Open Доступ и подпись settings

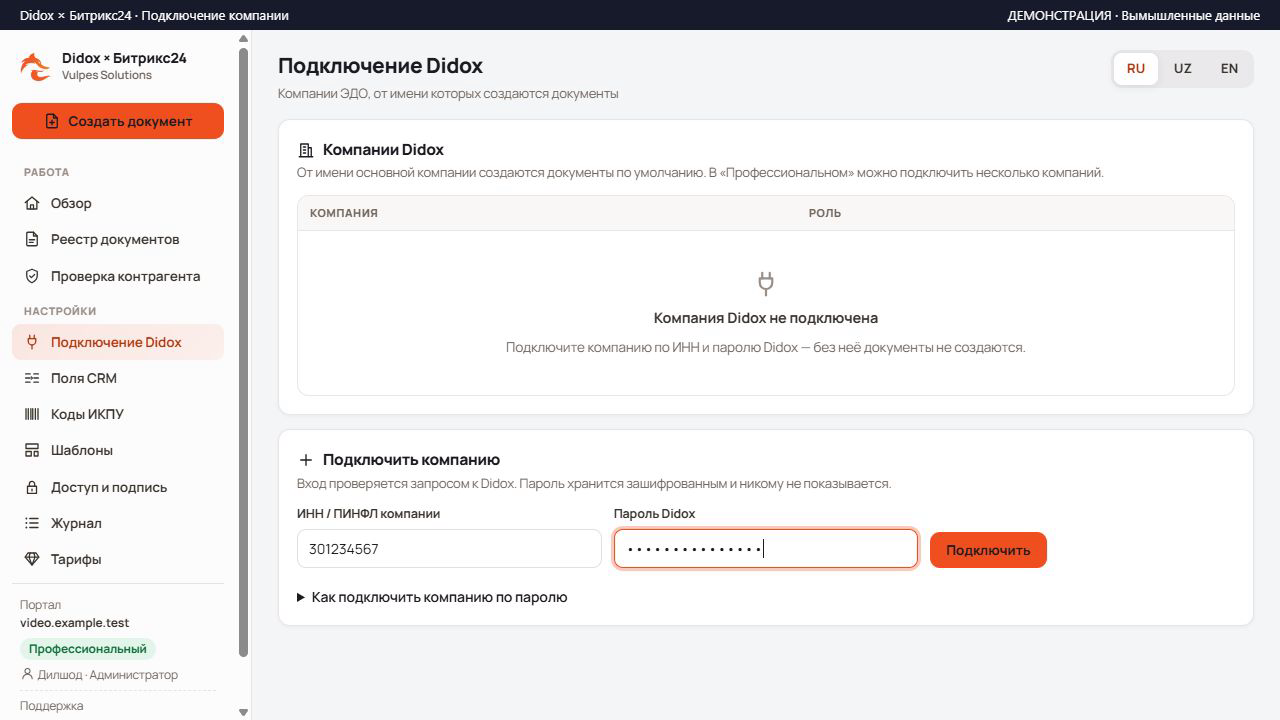[x=118, y=487]
